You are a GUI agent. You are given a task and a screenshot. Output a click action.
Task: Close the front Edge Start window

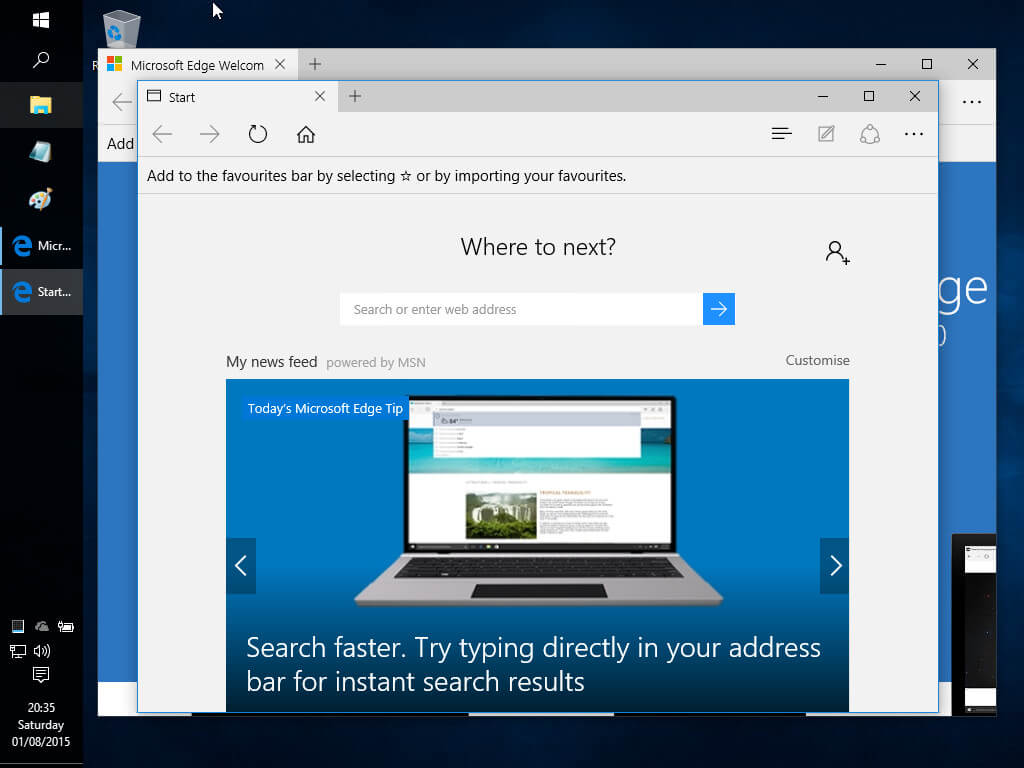914,97
